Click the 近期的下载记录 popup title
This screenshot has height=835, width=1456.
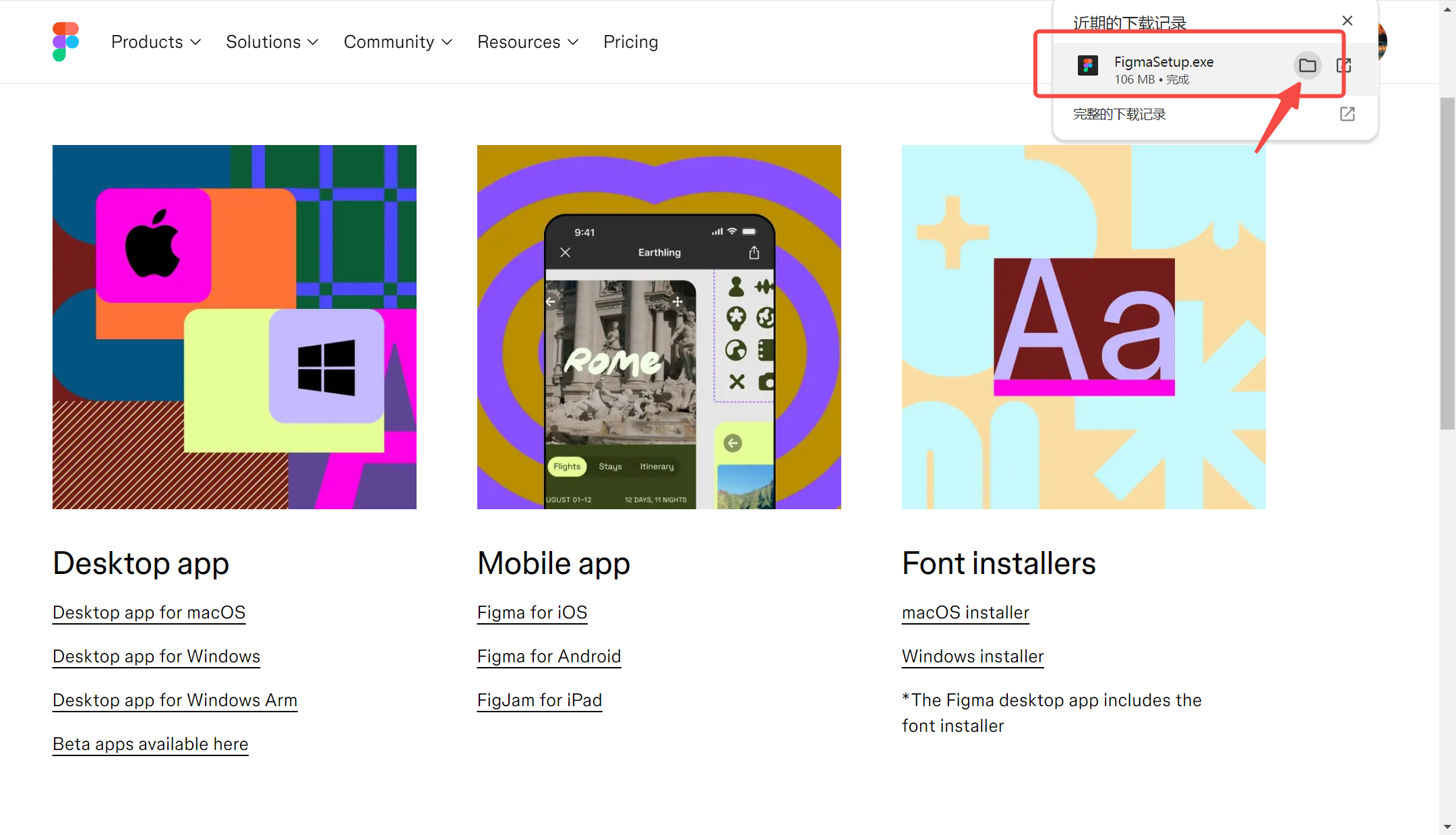click(x=1130, y=23)
